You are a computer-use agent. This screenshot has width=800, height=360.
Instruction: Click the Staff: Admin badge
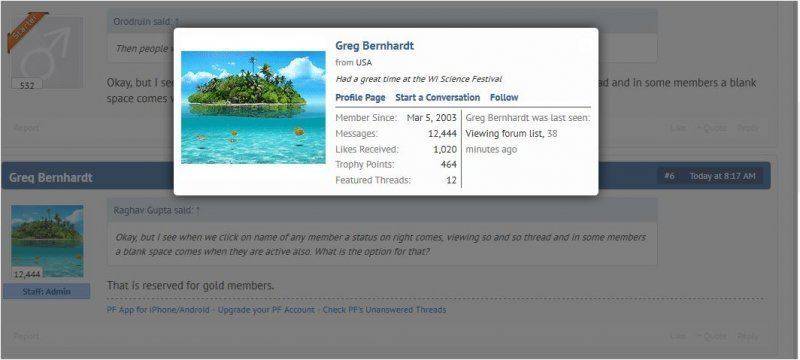click(46, 292)
